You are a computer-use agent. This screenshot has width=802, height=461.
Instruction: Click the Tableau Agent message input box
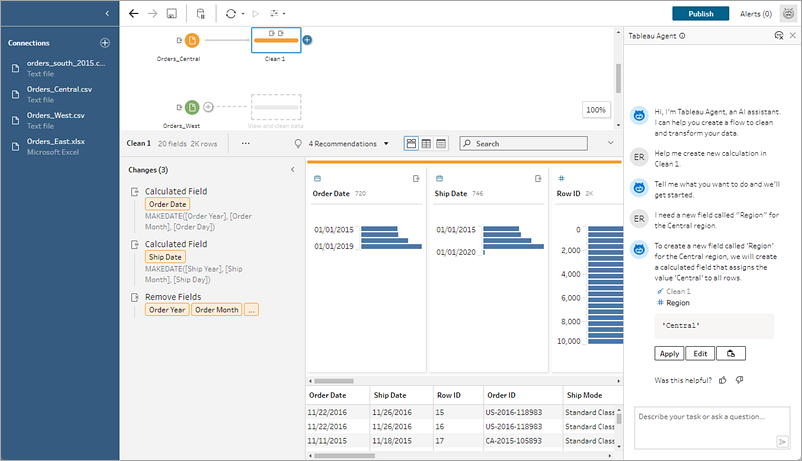tap(704, 427)
